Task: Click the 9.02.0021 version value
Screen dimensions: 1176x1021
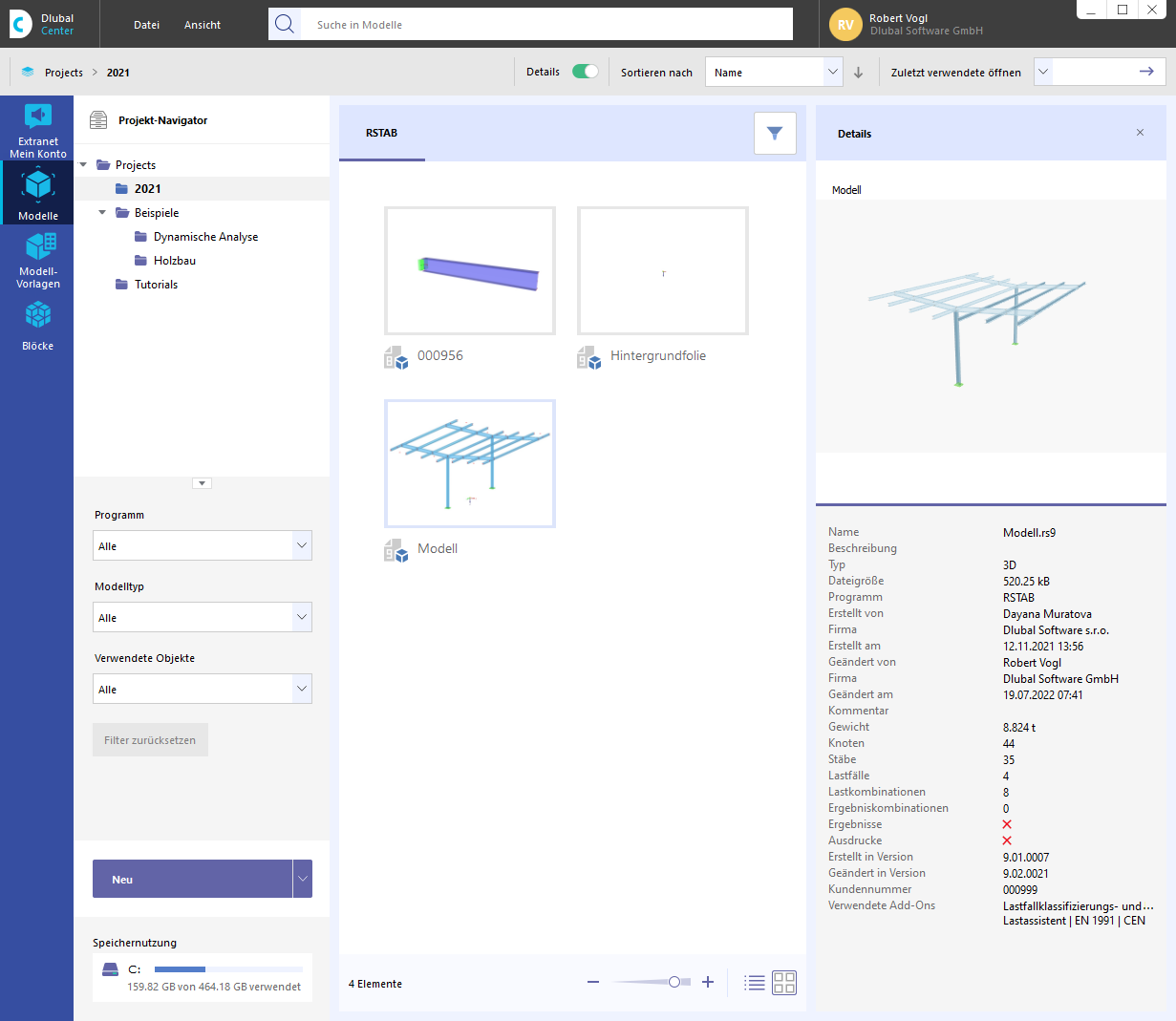Action: 1025,874
